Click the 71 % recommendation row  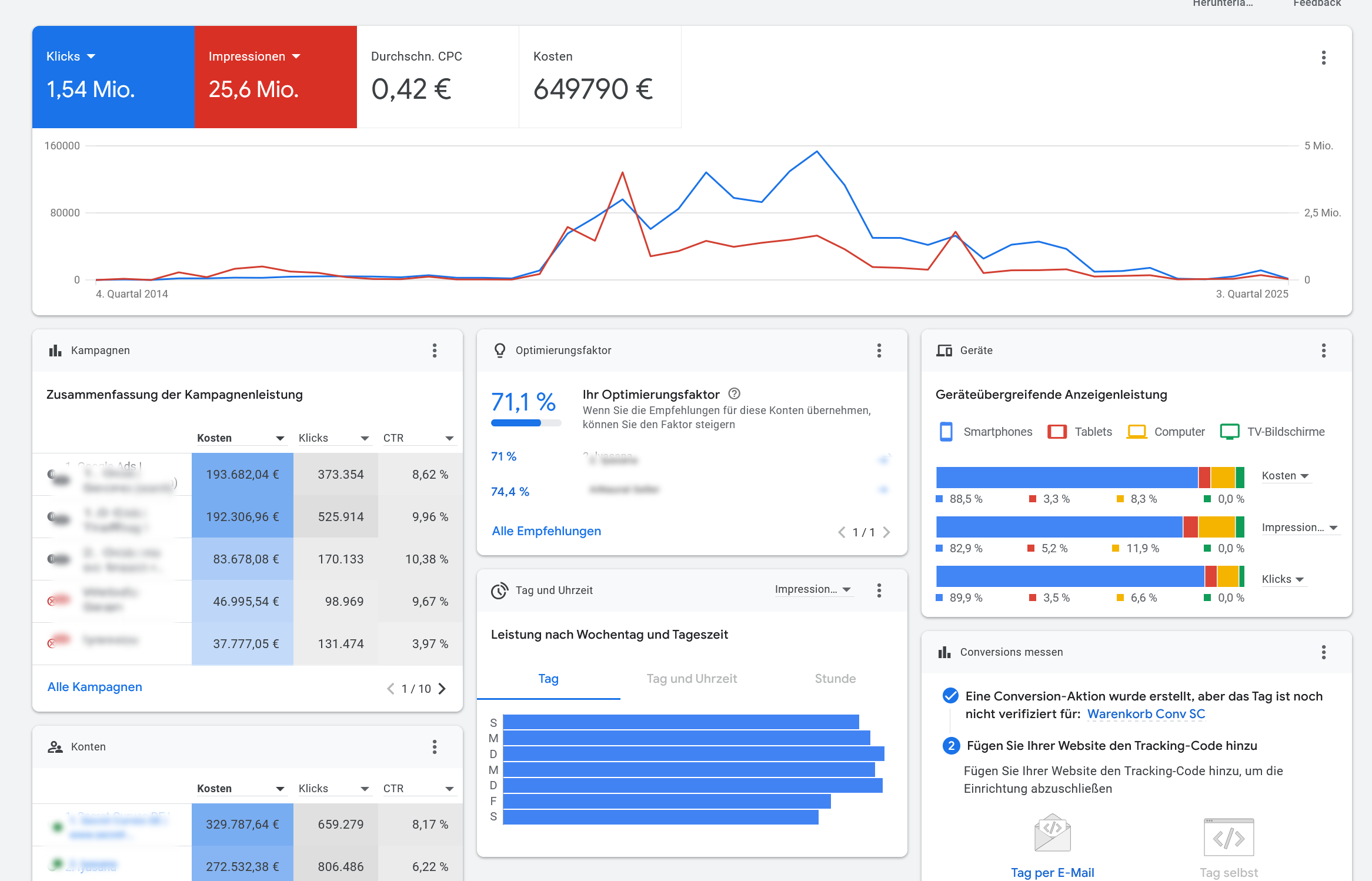(x=692, y=456)
